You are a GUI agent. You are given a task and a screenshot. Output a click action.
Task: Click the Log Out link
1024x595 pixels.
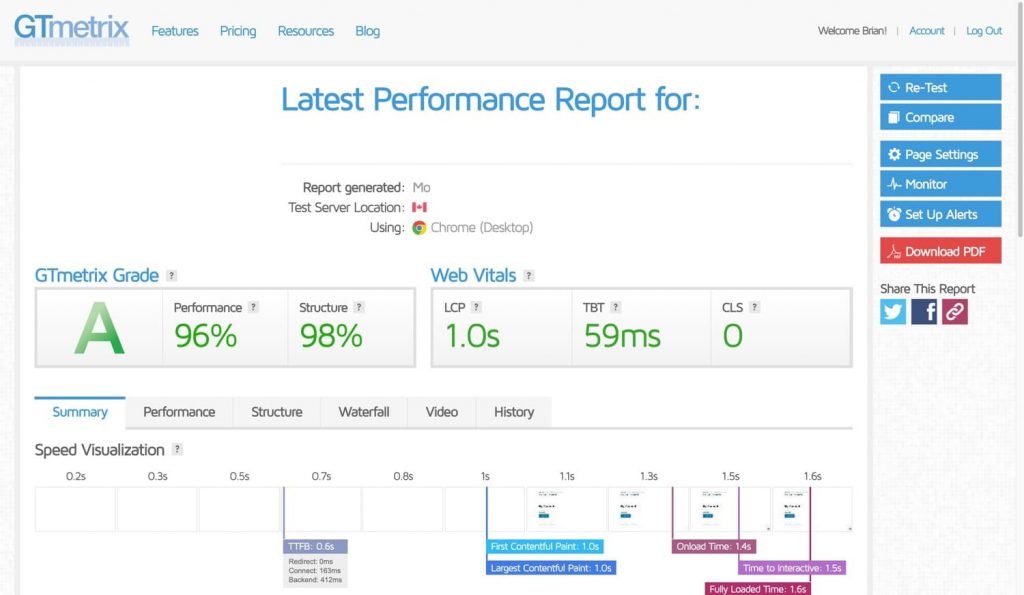(x=984, y=31)
